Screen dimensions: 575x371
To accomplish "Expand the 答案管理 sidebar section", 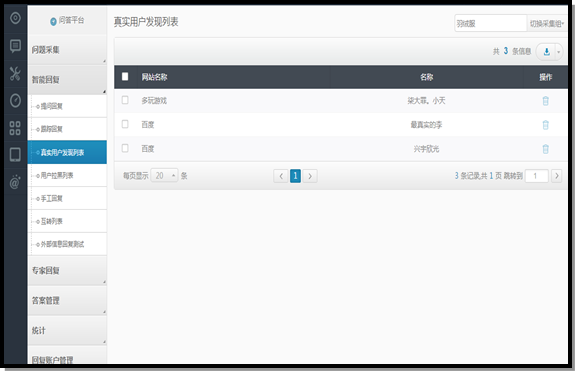I will click(67, 301).
